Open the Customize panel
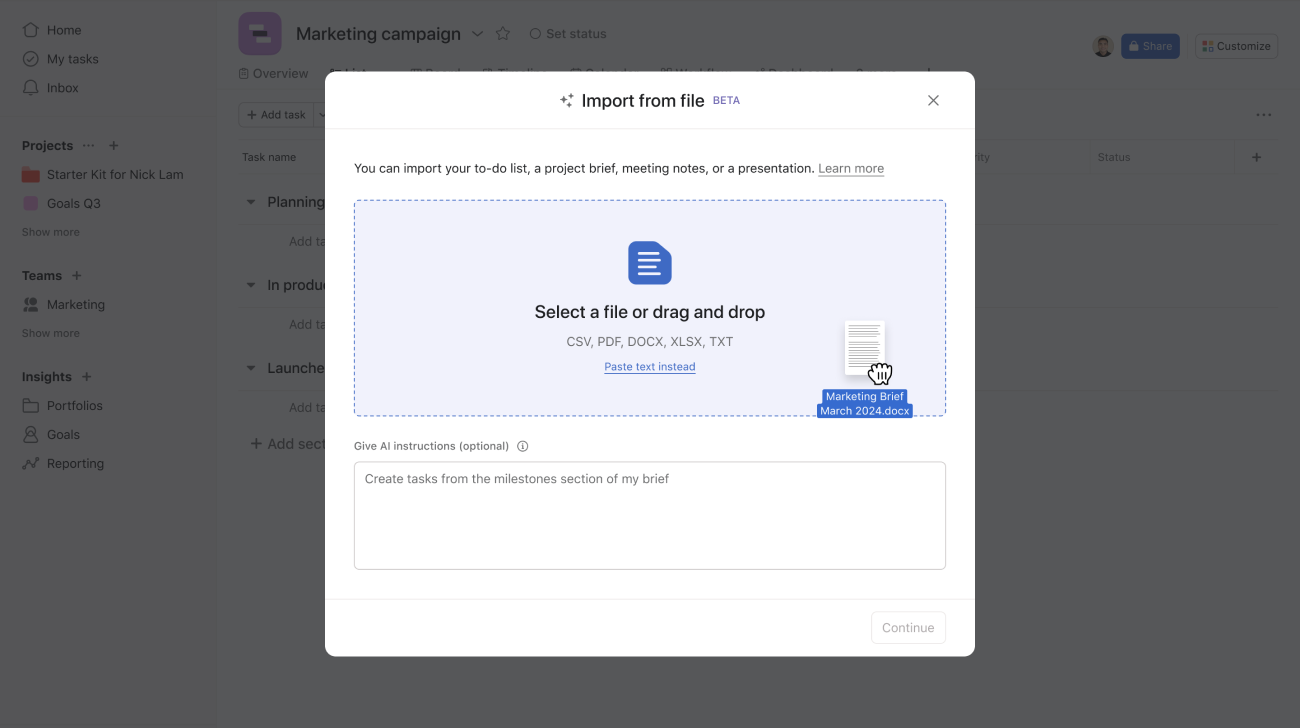Image resolution: width=1300 pixels, height=728 pixels. [x=1236, y=46]
